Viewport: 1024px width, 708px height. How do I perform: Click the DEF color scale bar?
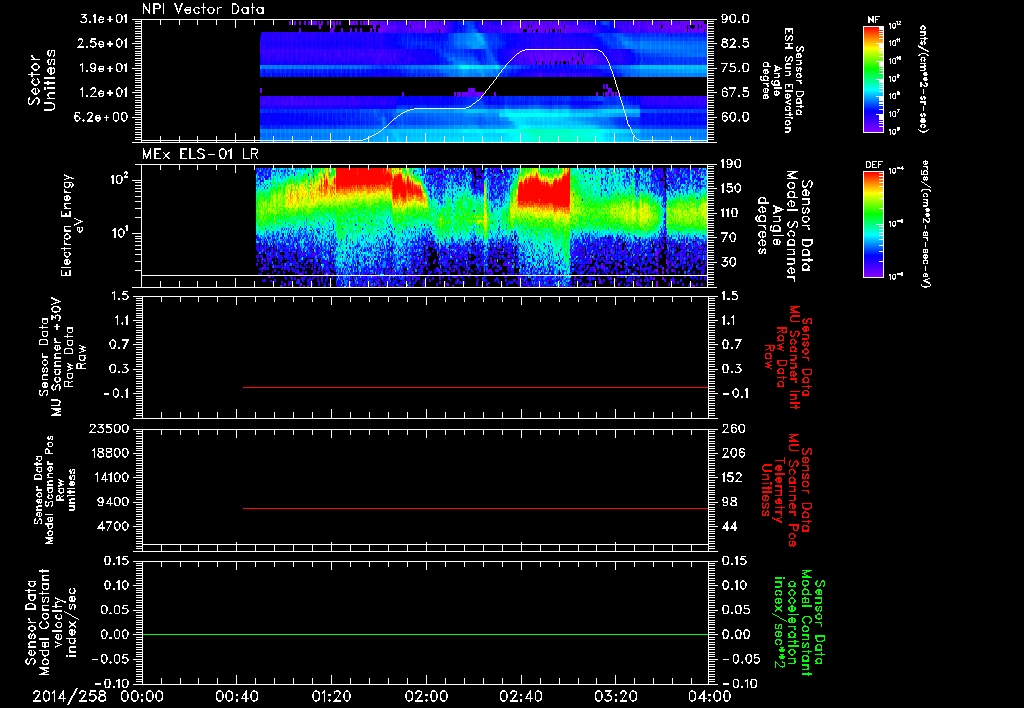(x=874, y=224)
